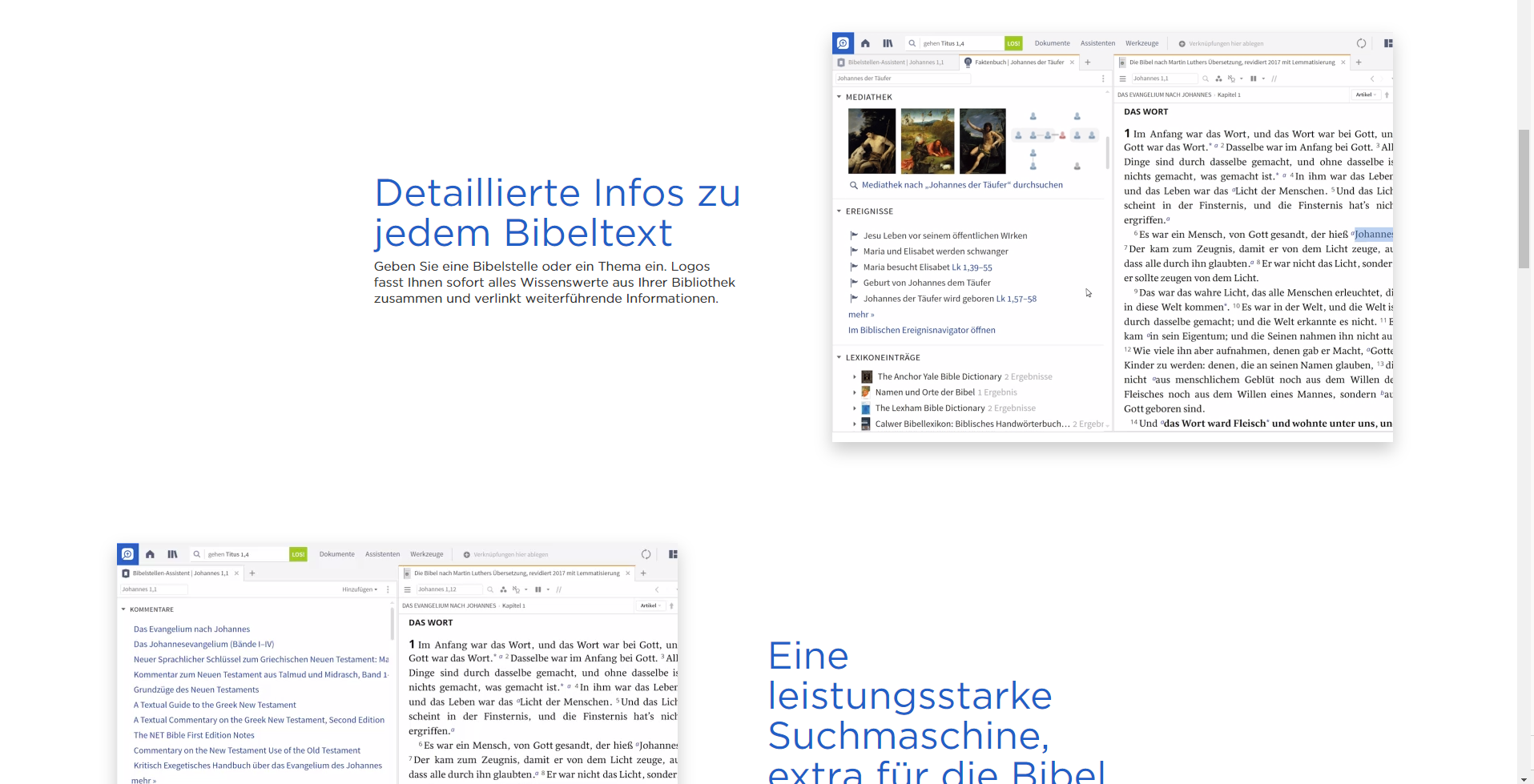Open first John the Baptist painting thumbnail
The image size is (1534, 784).
pyautogui.click(x=872, y=141)
